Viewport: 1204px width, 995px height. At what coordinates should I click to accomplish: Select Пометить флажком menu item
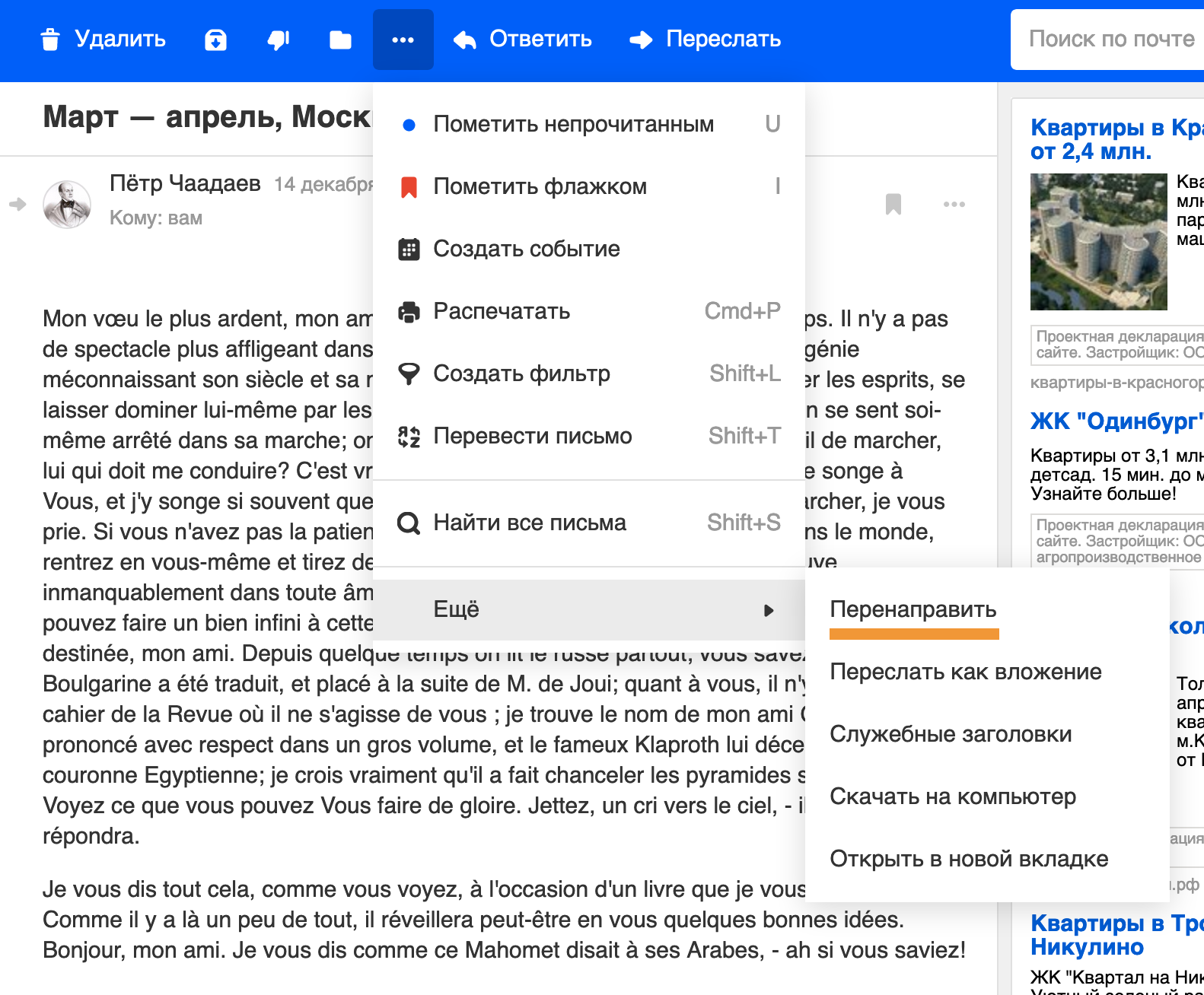(x=589, y=186)
